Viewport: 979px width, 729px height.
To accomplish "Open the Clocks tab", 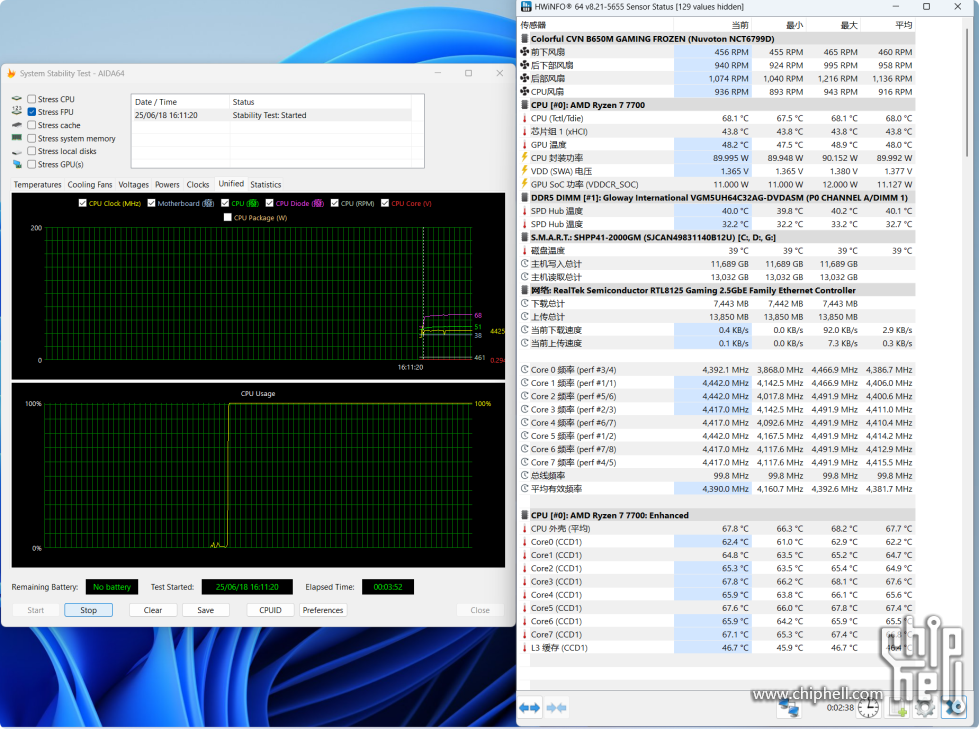I will (198, 185).
